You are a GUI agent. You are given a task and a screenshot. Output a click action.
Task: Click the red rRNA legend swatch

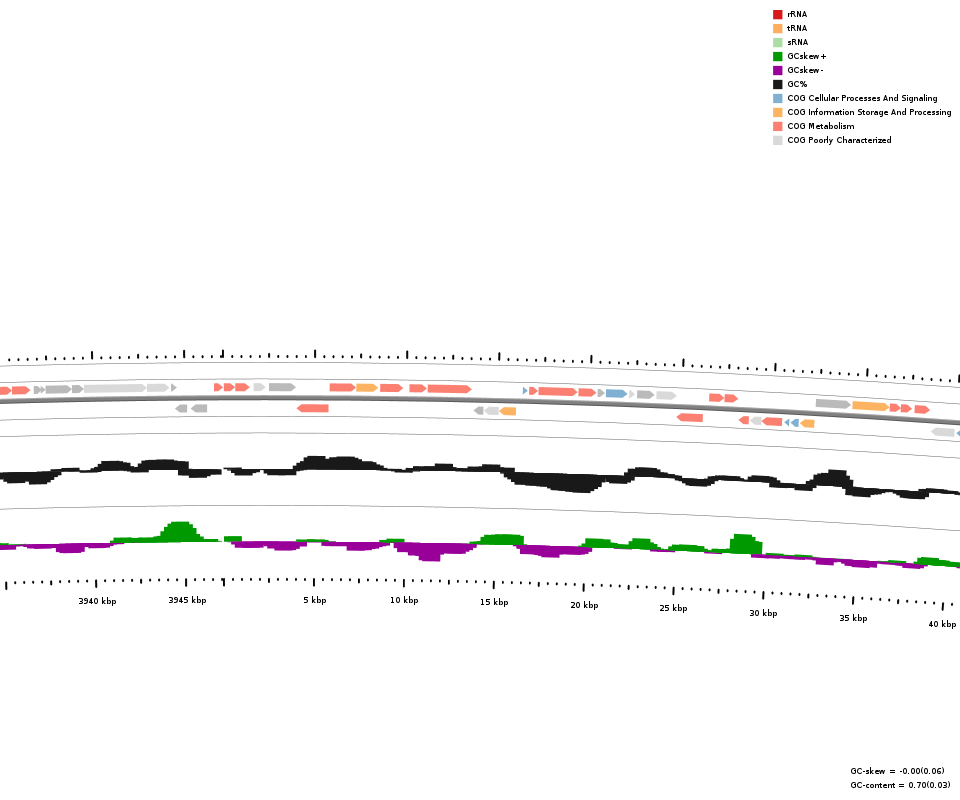coord(778,14)
